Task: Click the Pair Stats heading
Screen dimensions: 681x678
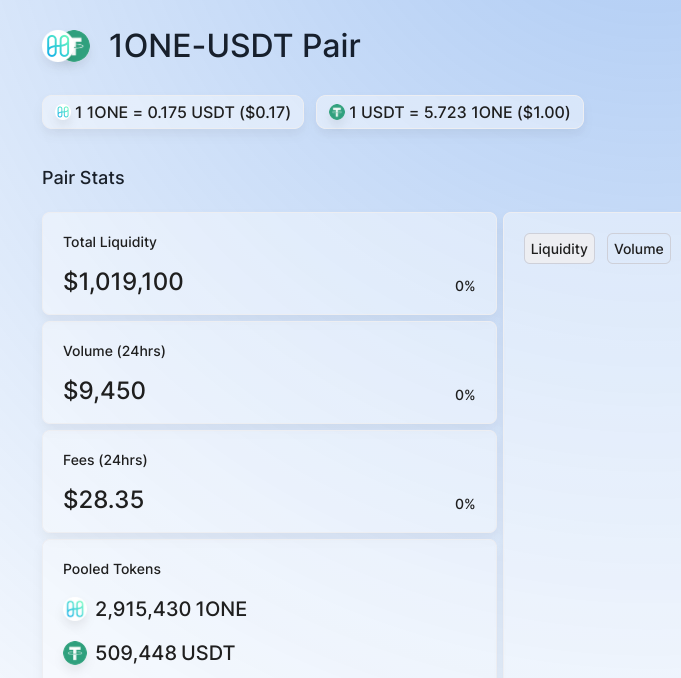Action: pos(83,178)
